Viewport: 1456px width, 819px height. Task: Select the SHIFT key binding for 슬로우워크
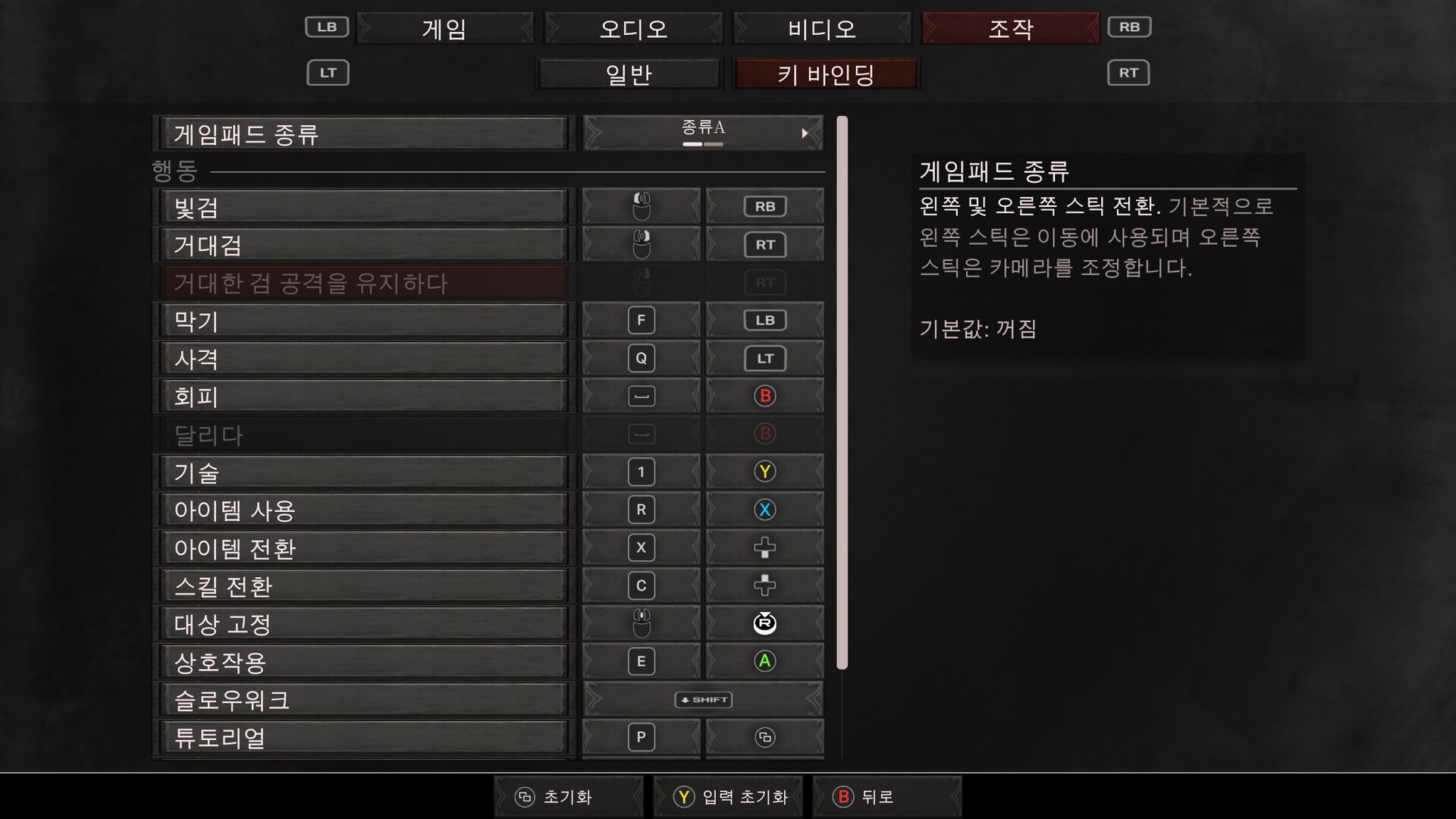[x=703, y=699]
